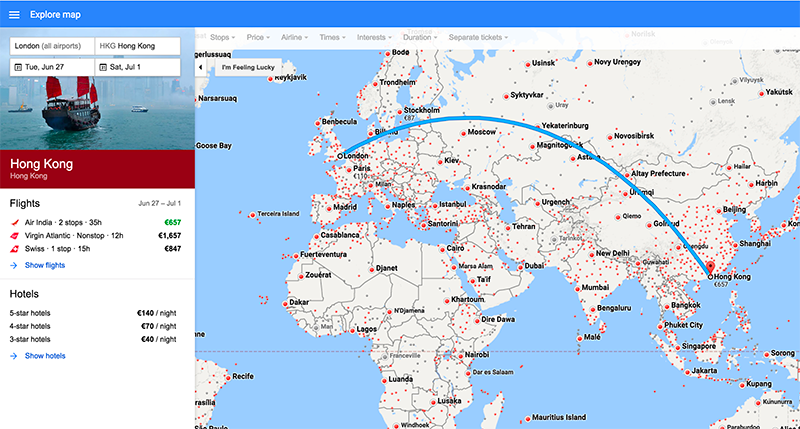
Task: Select the Swiss 1 stop 15h flight
Action: 95,249
